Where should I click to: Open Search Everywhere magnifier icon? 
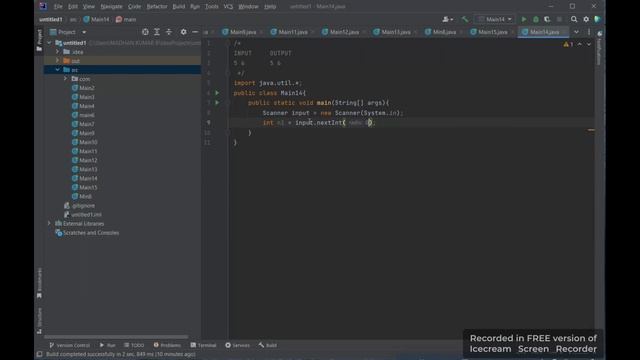(x=574, y=19)
